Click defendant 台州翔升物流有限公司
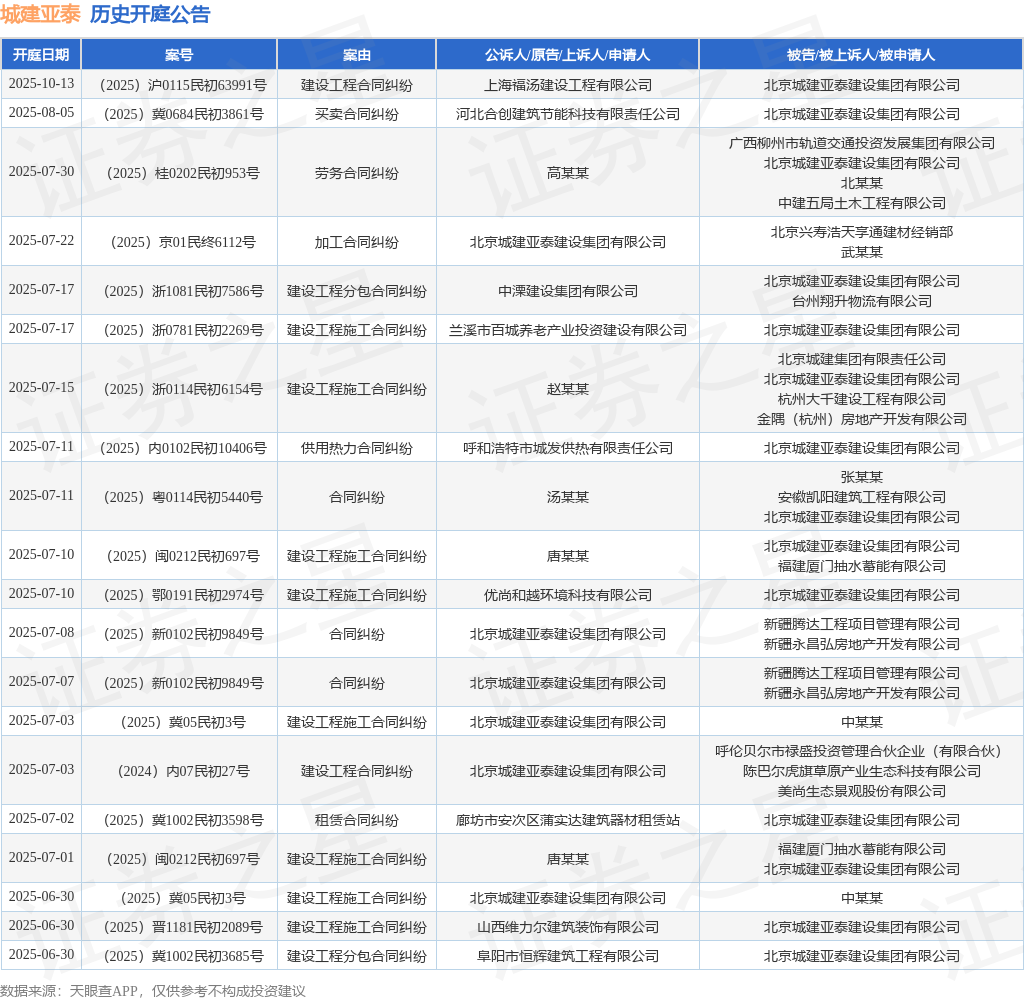1024x1000 pixels. 861,301
